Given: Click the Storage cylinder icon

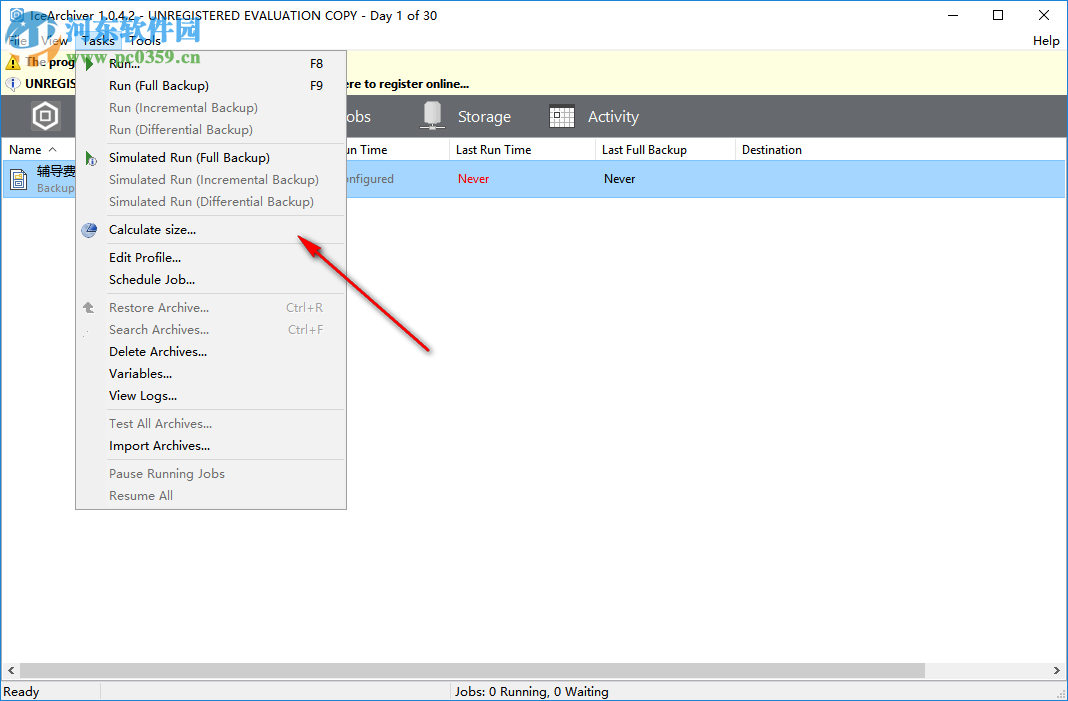Looking at the screenshot, I should tap(432, 115).
